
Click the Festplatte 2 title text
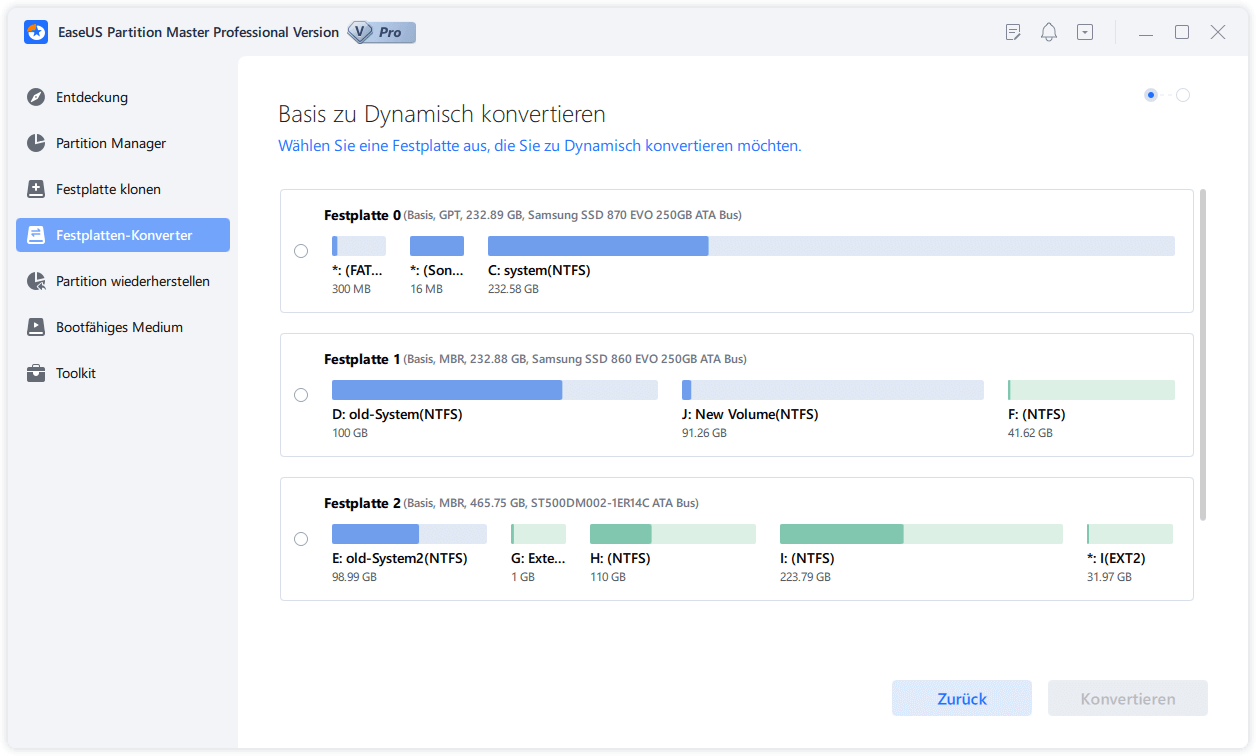362,503
